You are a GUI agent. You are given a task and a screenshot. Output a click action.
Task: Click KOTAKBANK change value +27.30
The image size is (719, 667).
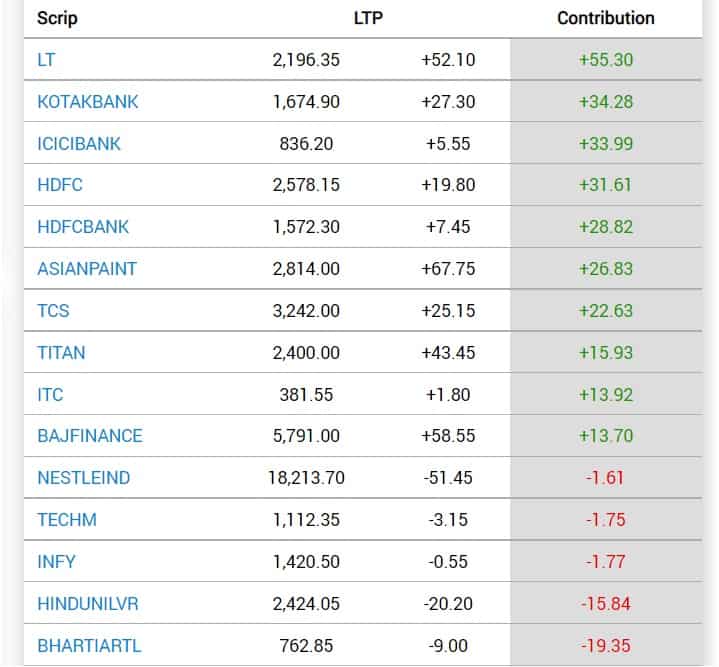(448, 102)
